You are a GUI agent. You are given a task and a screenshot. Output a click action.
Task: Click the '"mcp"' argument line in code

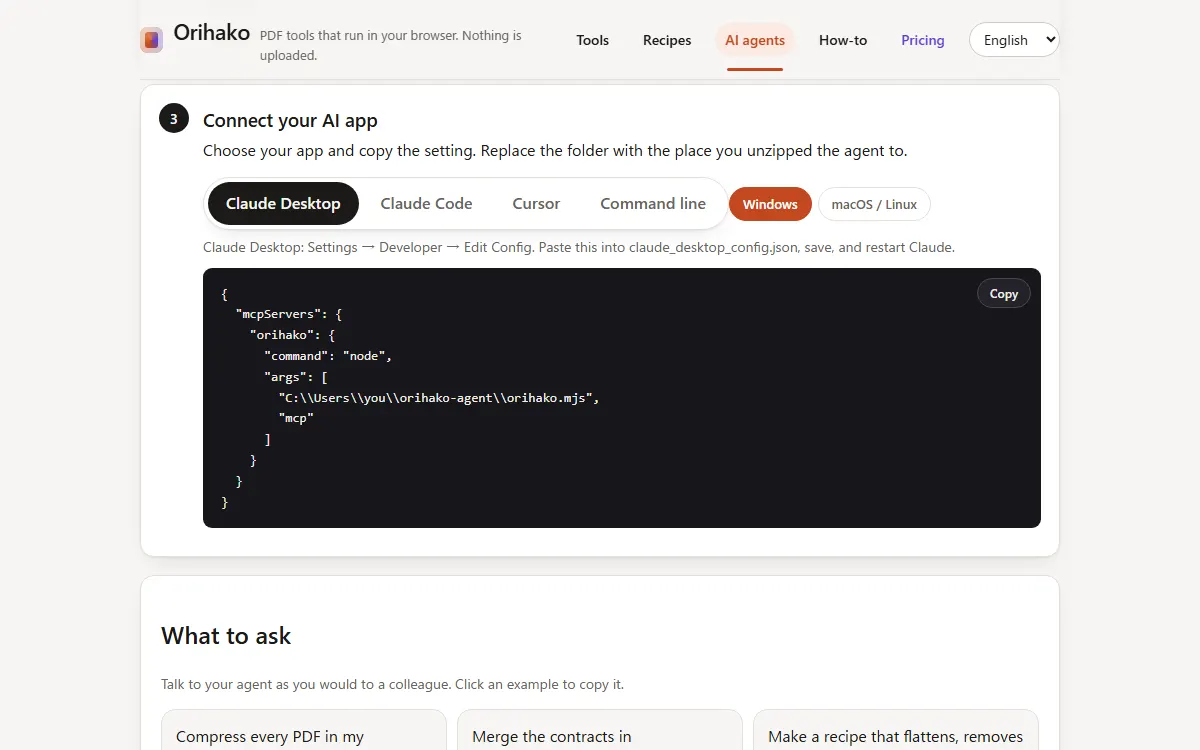pyautogui.click(x=296, y=418)
